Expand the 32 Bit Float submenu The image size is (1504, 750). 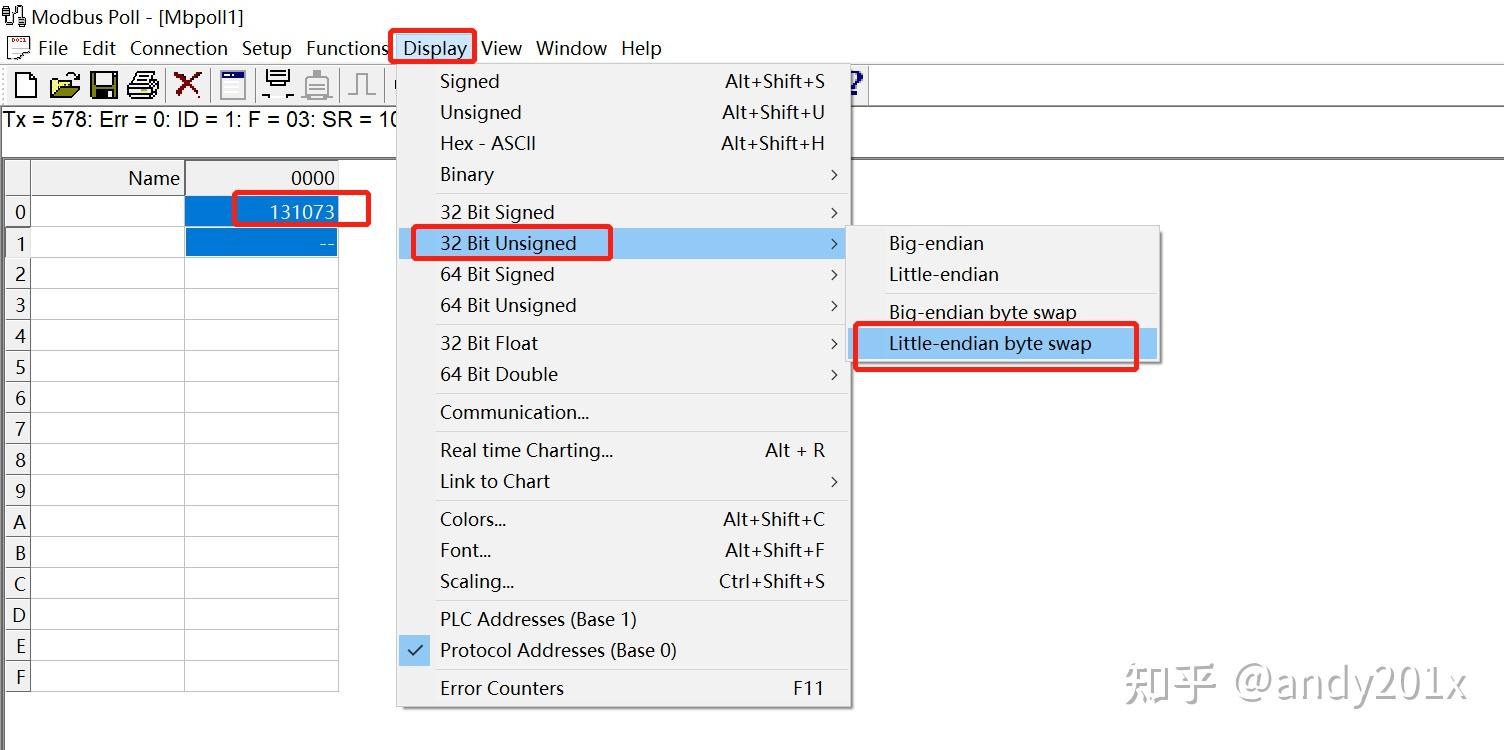(x=489, y=344)
